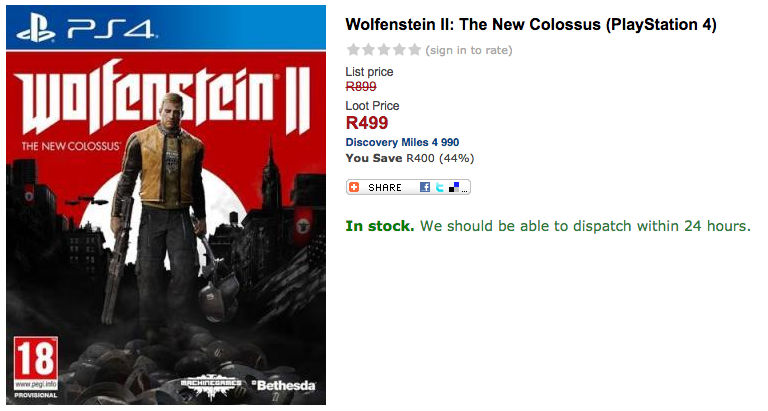Viewport: 768px width, 411px height.
Task: Open more share options ellipsis
Action: pos(465,187)
